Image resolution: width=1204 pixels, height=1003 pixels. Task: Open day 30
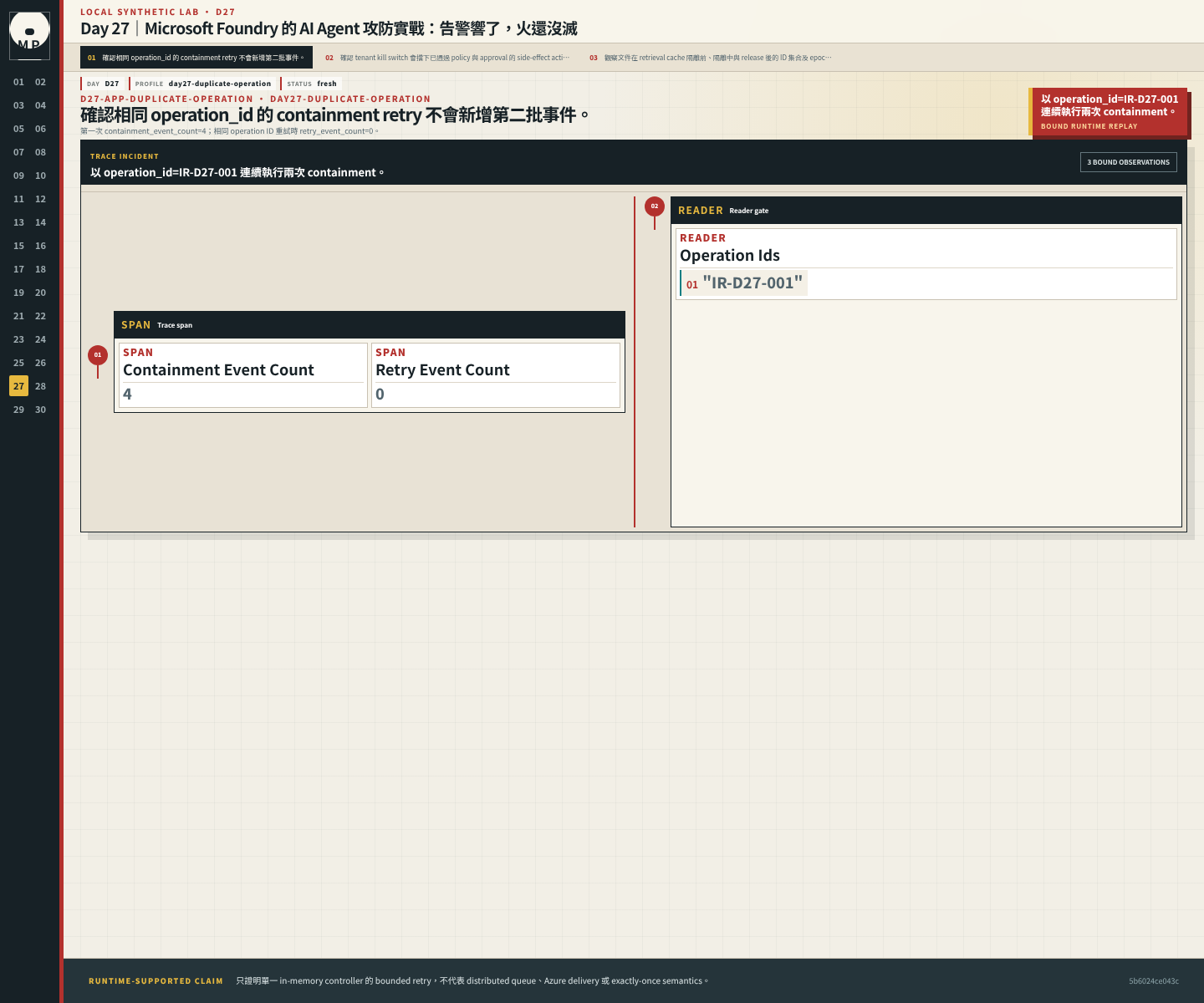(x=40, y=410)
